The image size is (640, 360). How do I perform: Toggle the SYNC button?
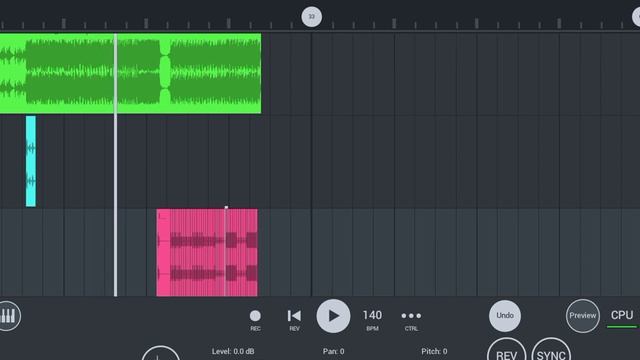(551, 350)
